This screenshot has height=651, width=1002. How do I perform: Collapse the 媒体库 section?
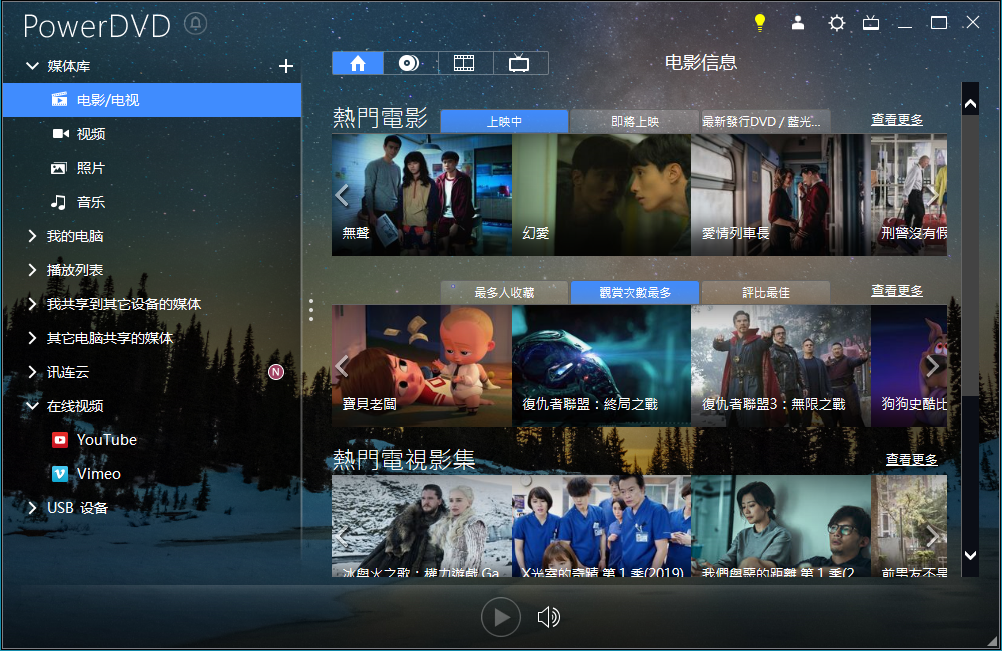pyautogui.click(x=32, y=66)
